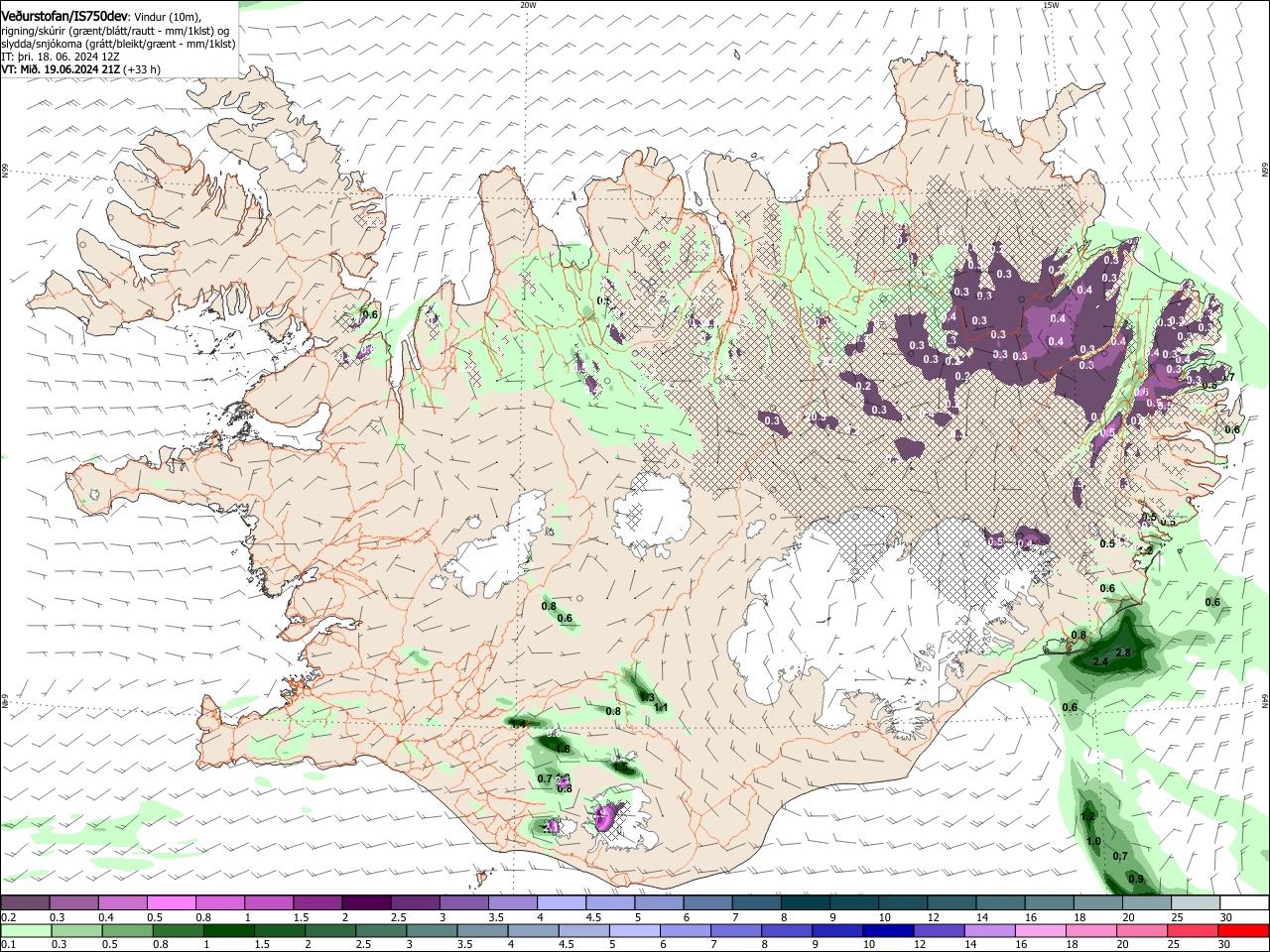Click the bright pink 0.5–0.8 swatch in upper legend
Viewport: 1270px width, 952px height.
(x=172, y=903)
